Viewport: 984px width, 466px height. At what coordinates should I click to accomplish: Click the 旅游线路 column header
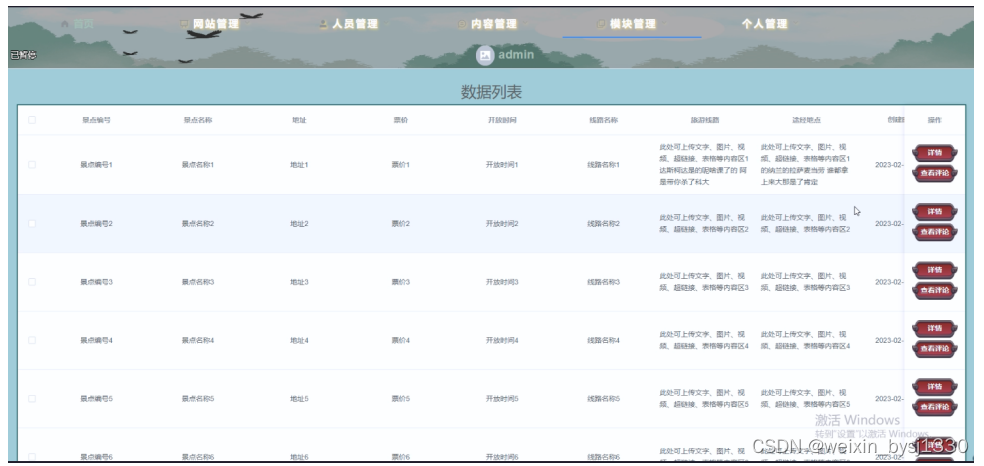705,120
